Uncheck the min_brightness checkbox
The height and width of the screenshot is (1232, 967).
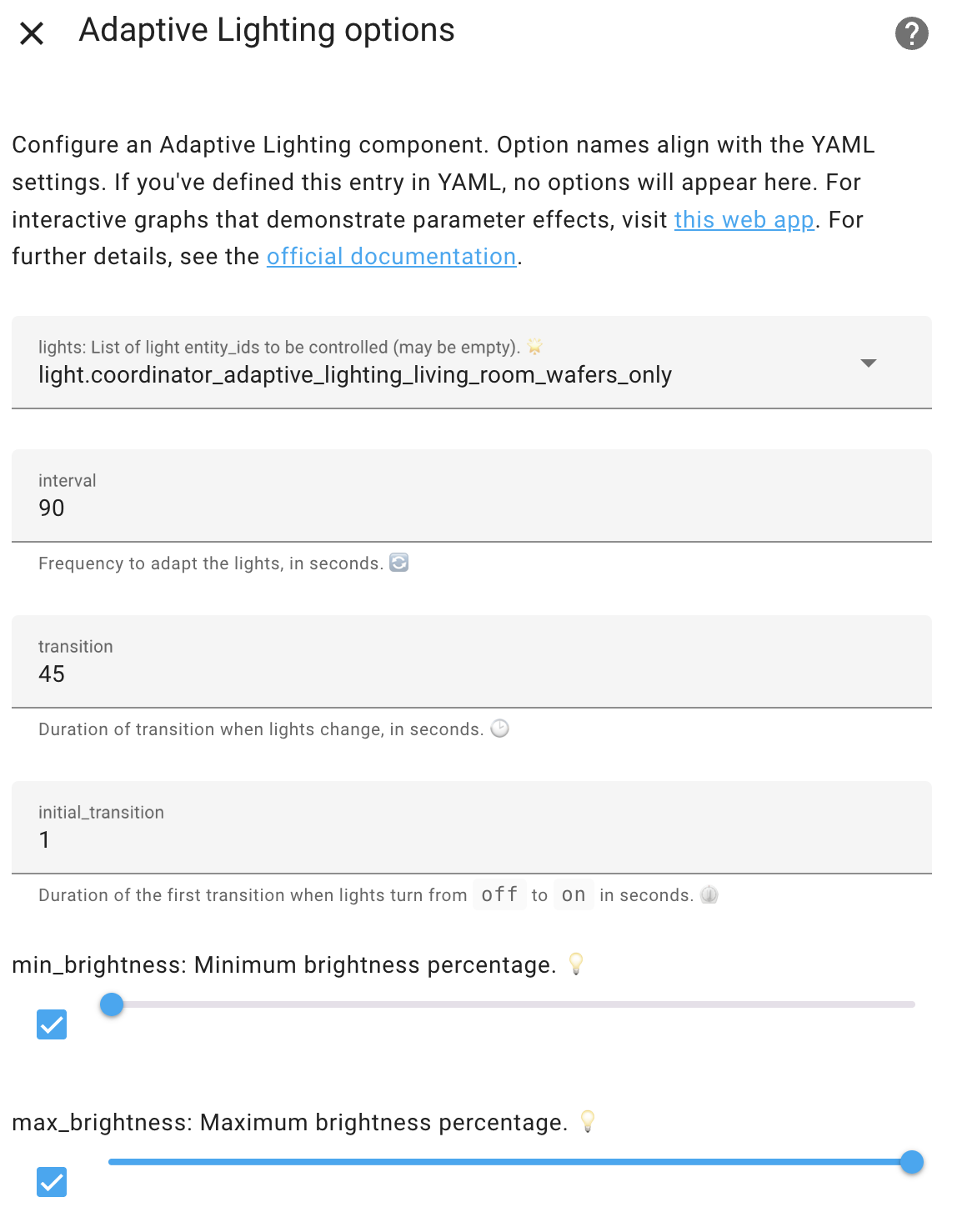(x=52, y=1024)
